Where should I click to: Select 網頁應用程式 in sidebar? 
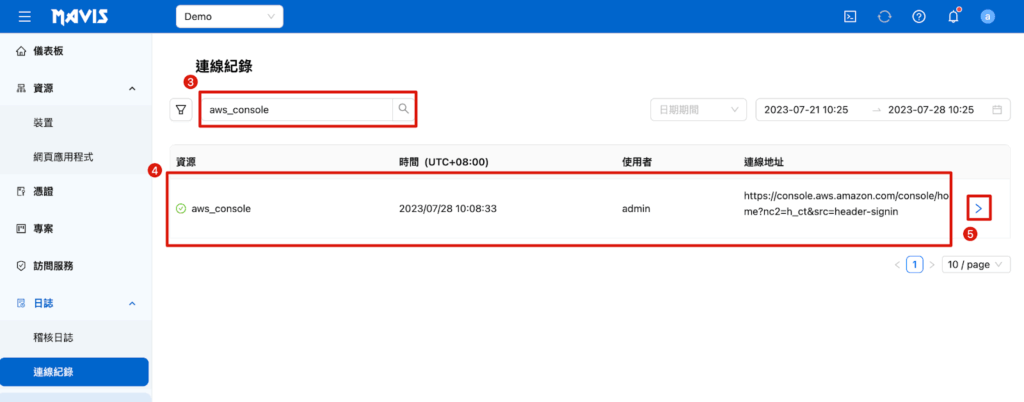[63, 157]
